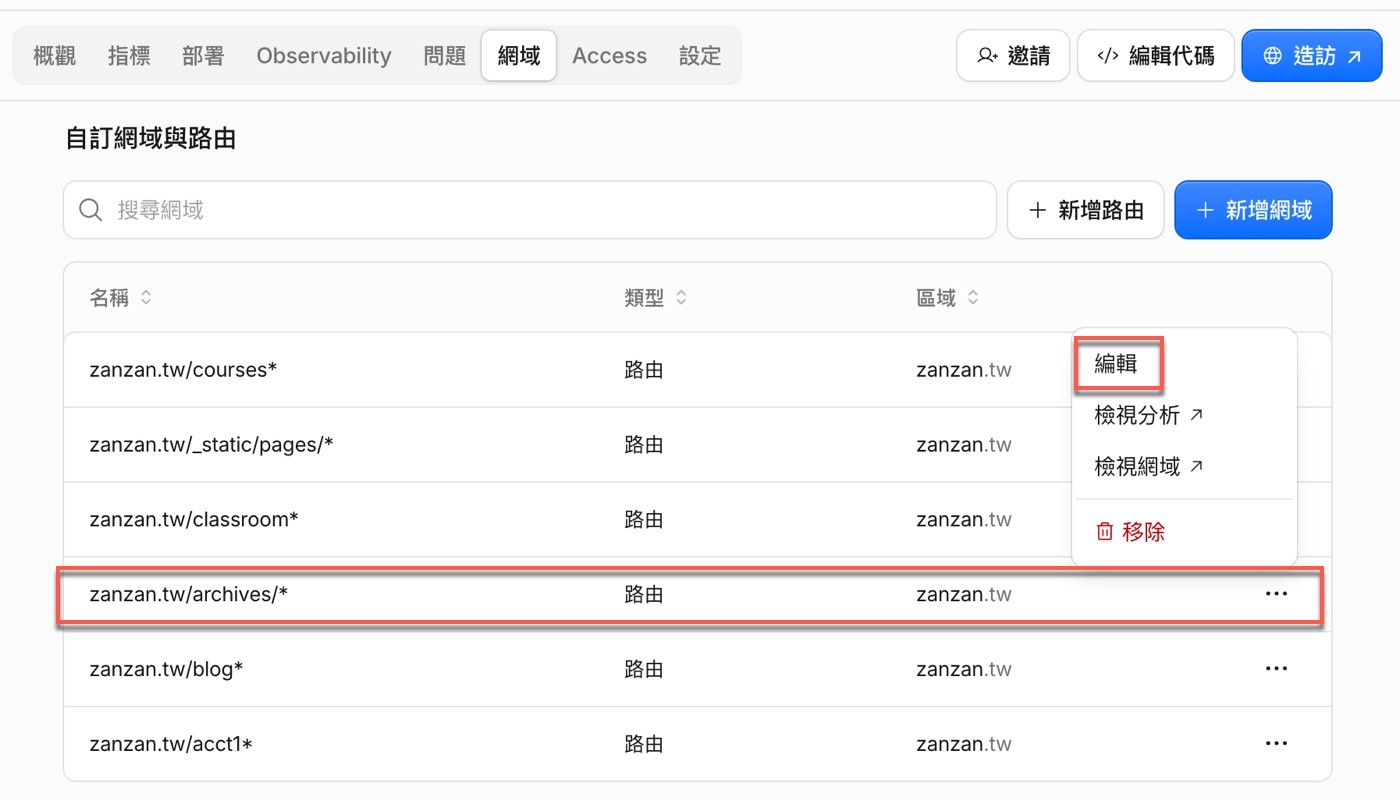Screen dimensions: 1400x800
Task: Click the search magnifier icon
Action: pyautogui.click(x=91, y=210)
